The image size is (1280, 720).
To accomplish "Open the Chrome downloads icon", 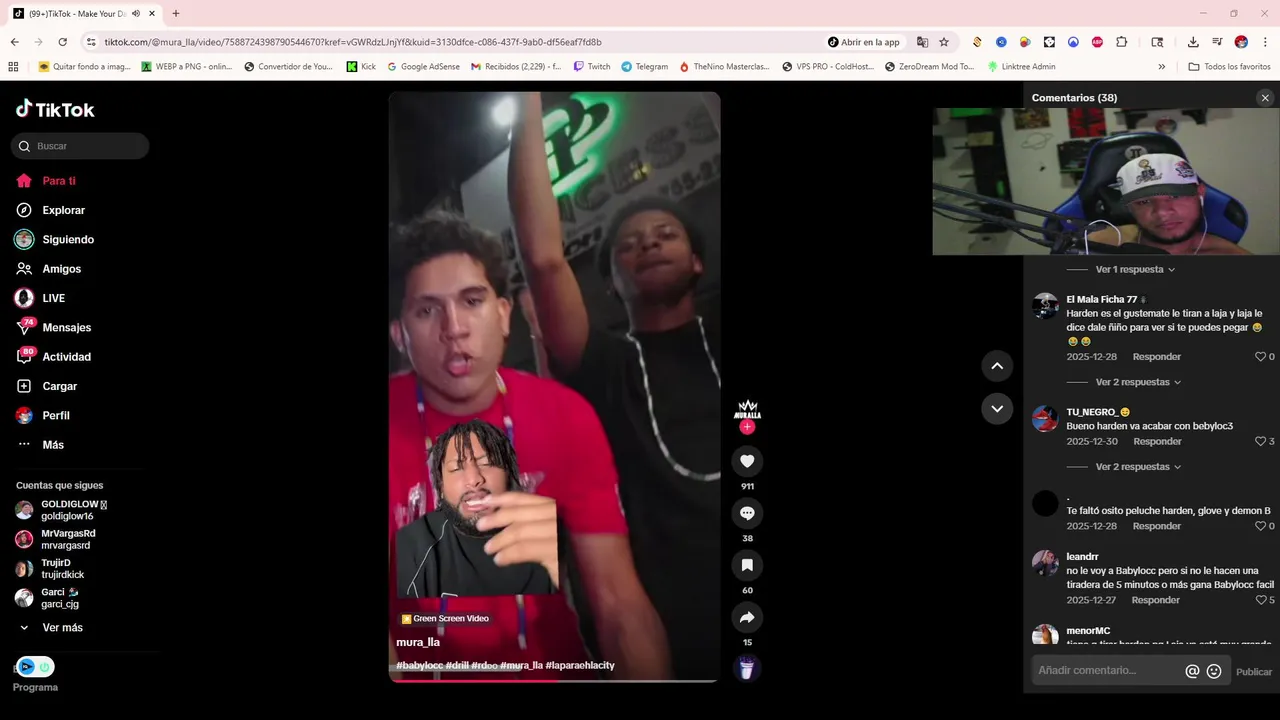I will click(1193, 42).
